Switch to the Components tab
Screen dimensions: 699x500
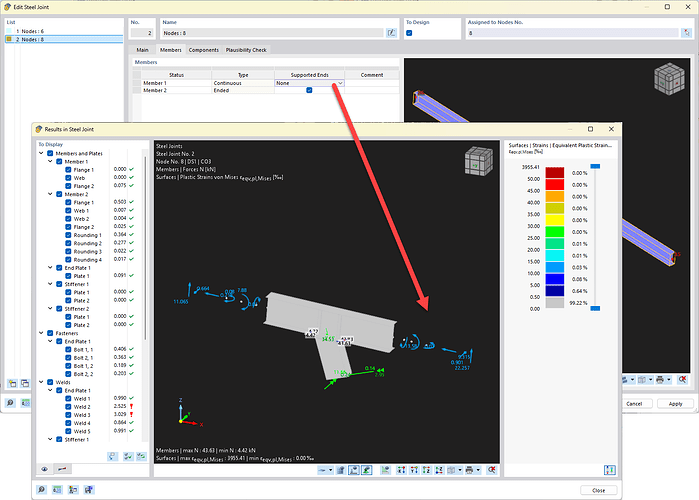point(203,49)
